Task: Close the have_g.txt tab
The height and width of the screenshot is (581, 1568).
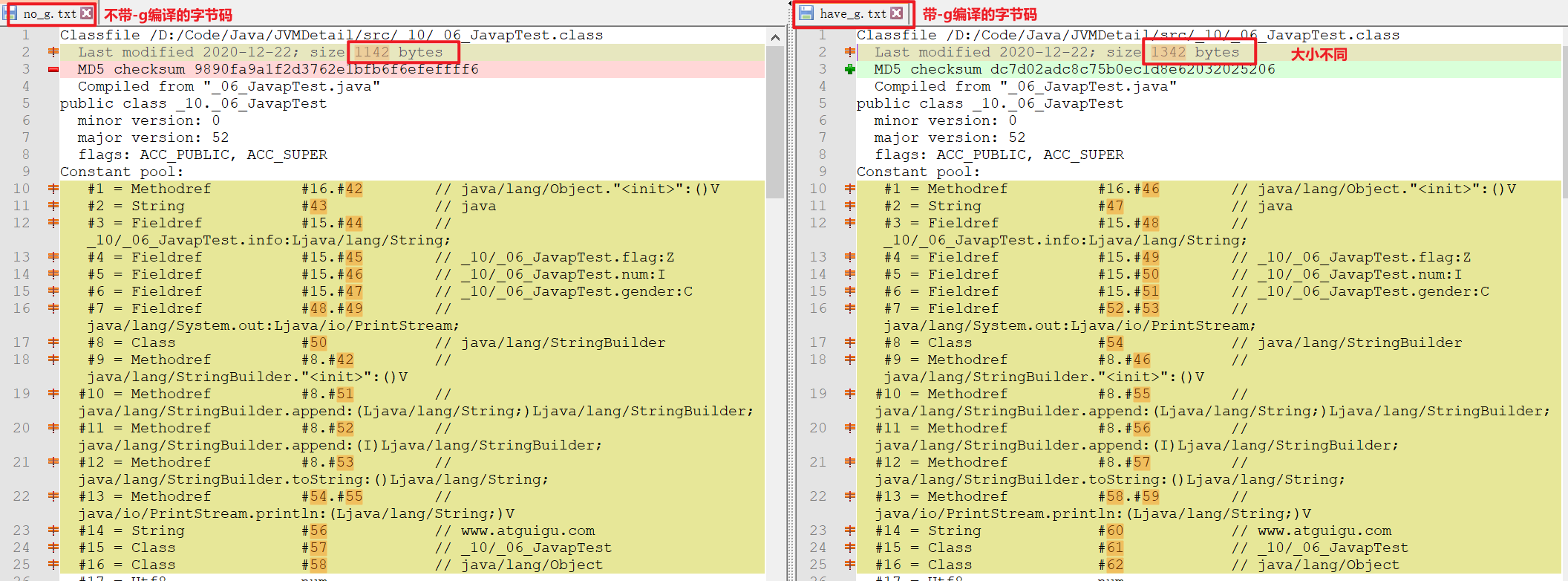Action: [897, 13]
